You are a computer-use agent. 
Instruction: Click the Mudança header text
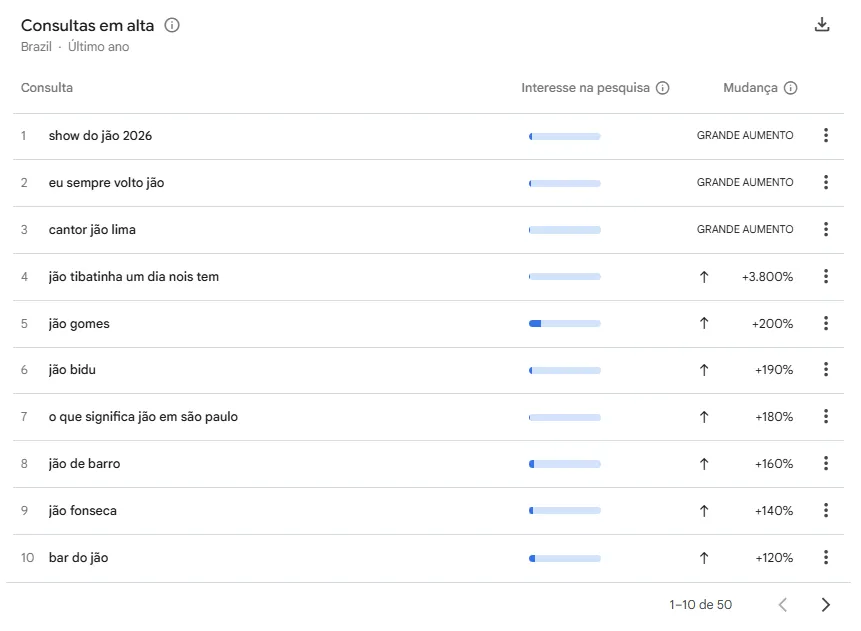750,88
